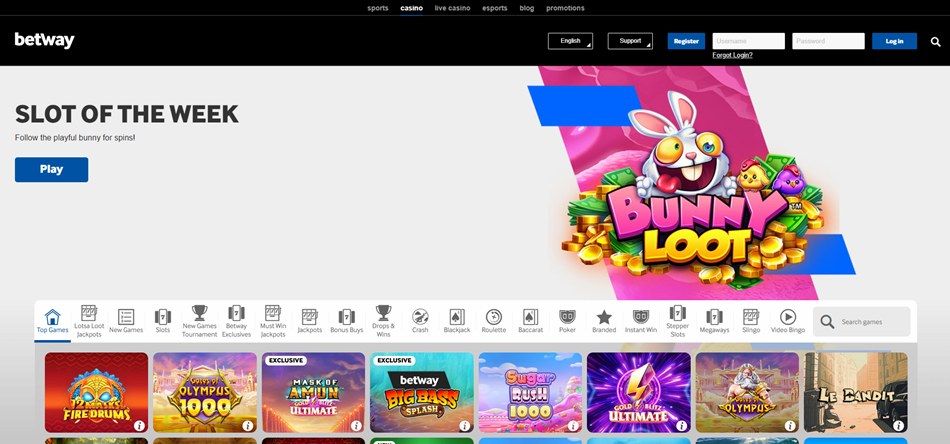Click the Betway logo
950x444 pixels.
(44, 41)
